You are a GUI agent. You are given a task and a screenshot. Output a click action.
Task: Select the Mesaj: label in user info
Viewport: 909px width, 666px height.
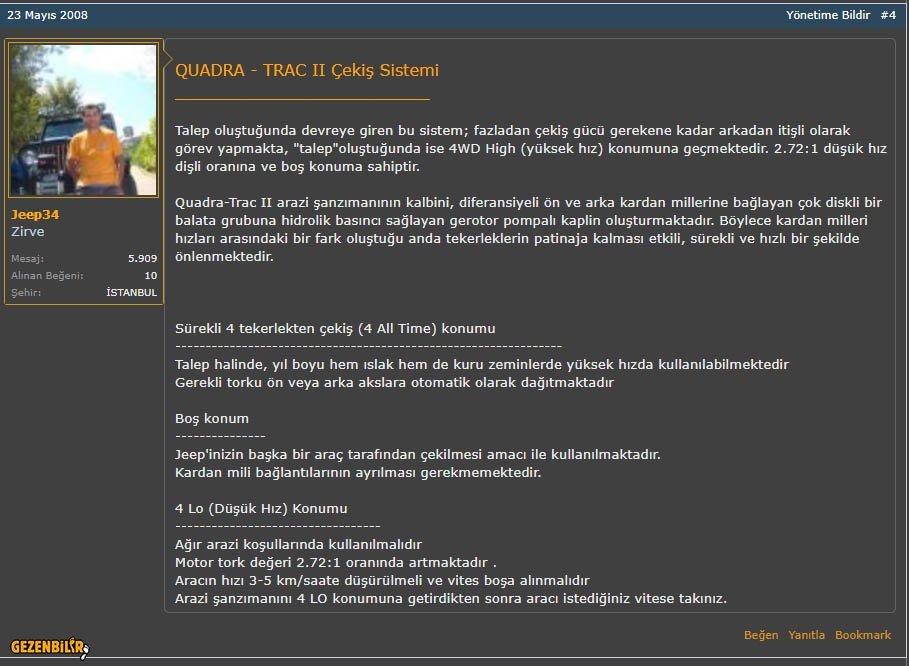click(x=27, y=259)
